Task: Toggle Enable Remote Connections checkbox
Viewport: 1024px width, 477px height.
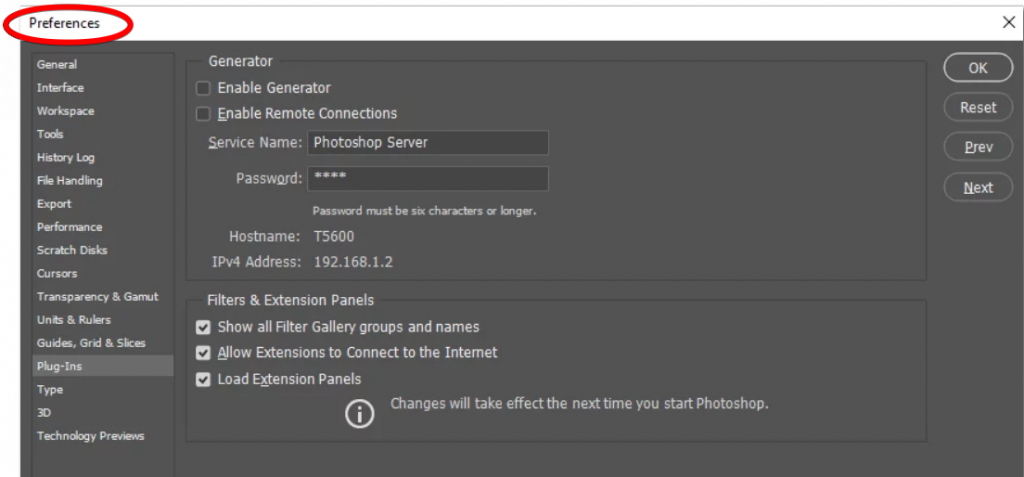Action: click(x=203, y=114)
